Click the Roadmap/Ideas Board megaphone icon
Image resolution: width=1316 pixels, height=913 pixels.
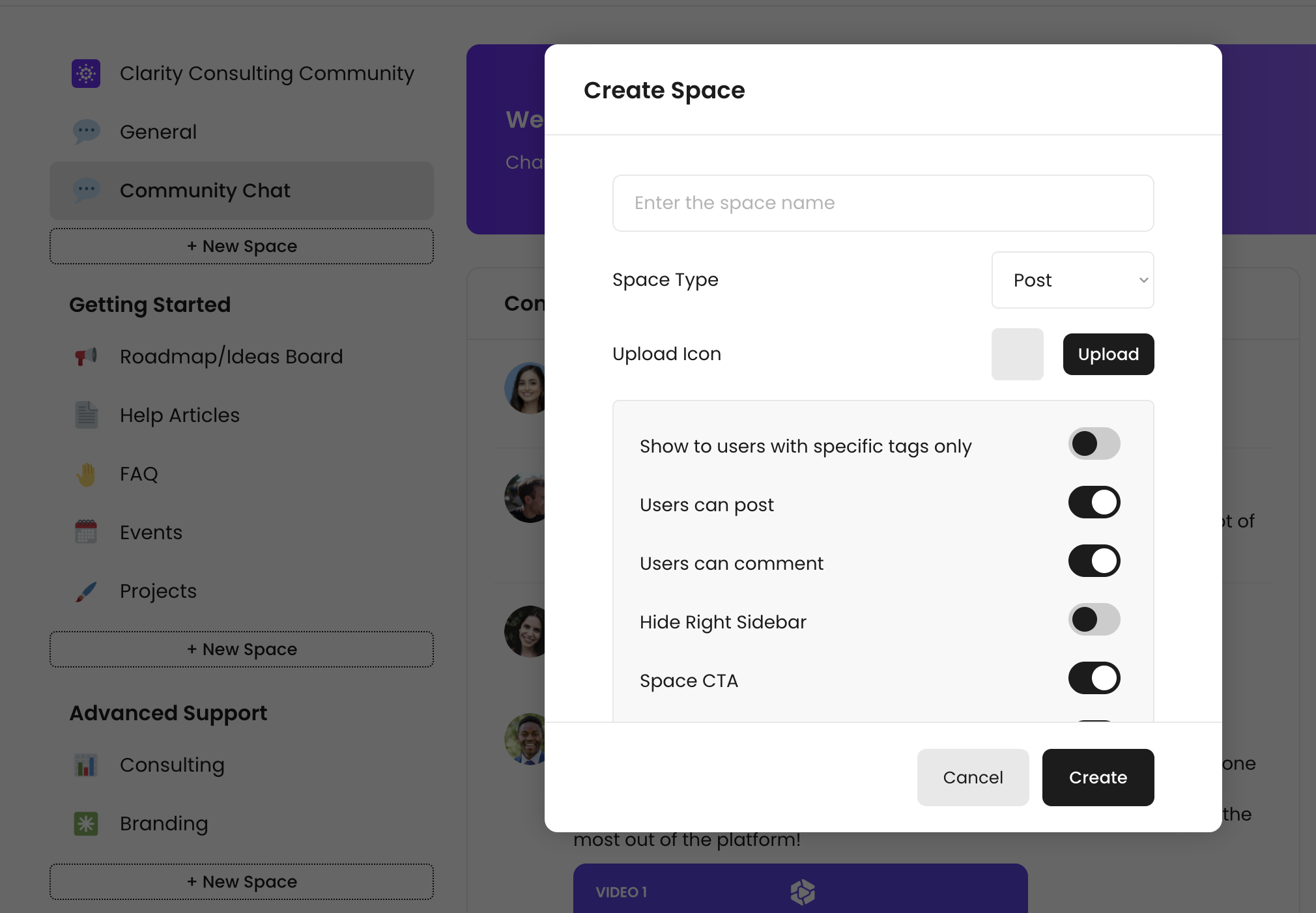[86, 356]
